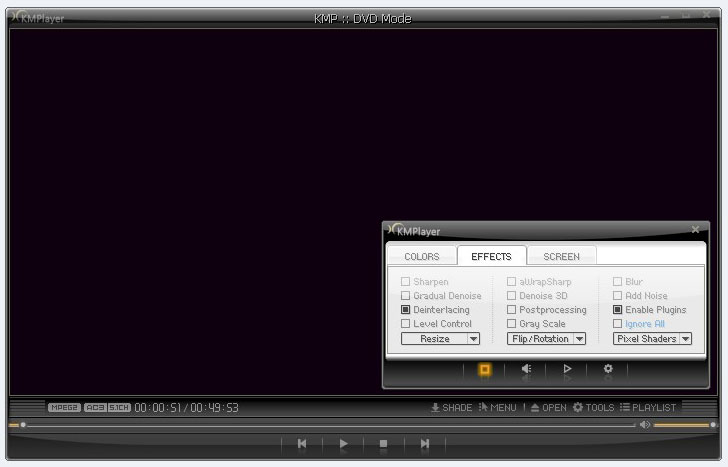The height and width of the screenshot is (467, 728).
Task: Click the Resize button
Action: [435, 339]
